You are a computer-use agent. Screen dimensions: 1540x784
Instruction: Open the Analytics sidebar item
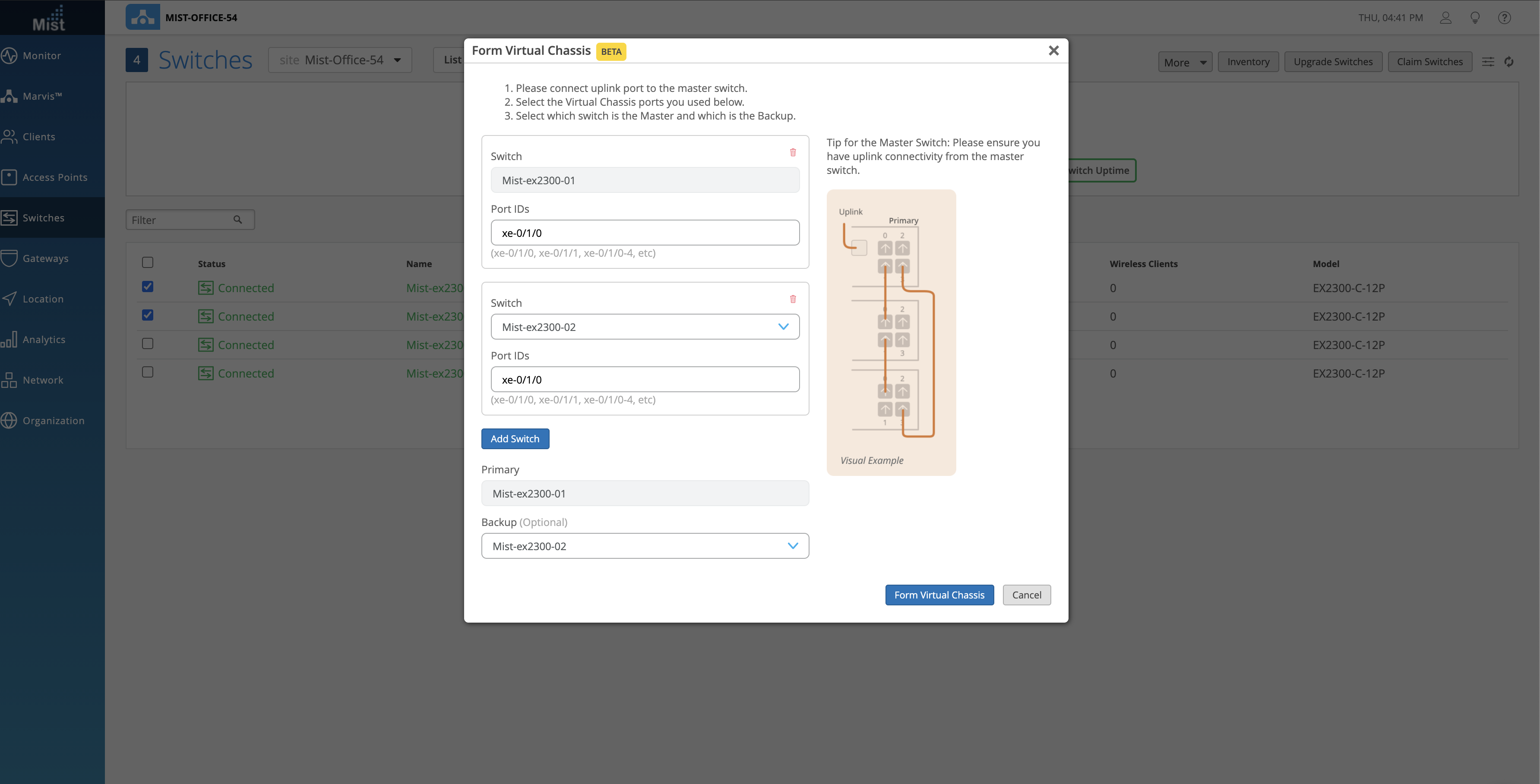coord(44,340)
